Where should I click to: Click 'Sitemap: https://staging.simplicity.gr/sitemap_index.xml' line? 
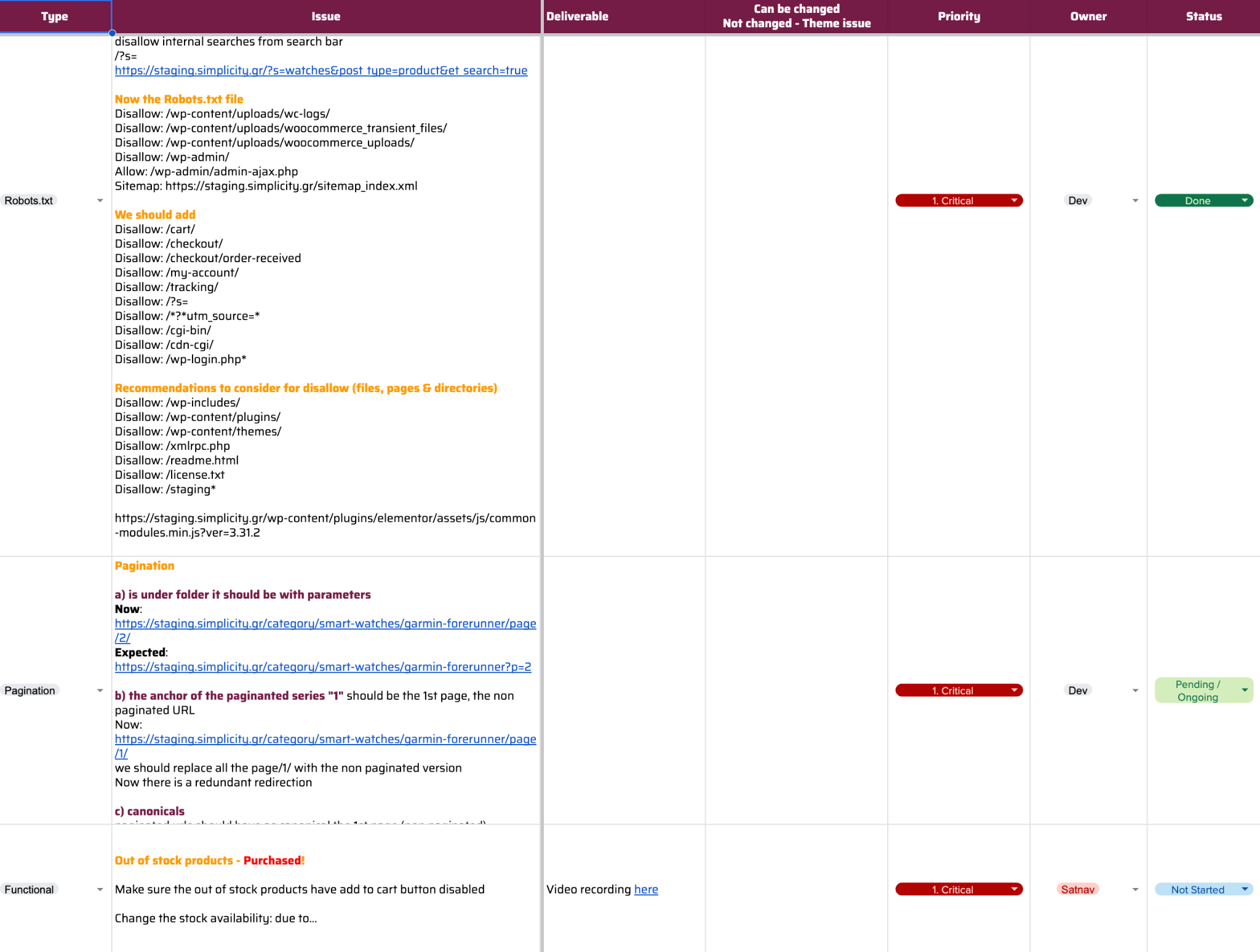266,186
